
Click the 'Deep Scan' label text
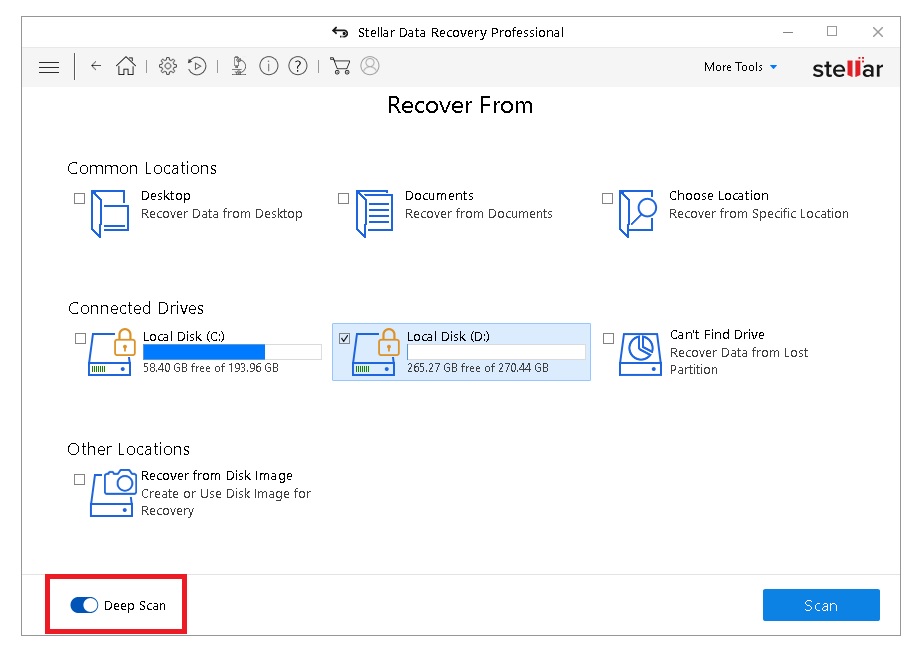(x=135, y=606)
